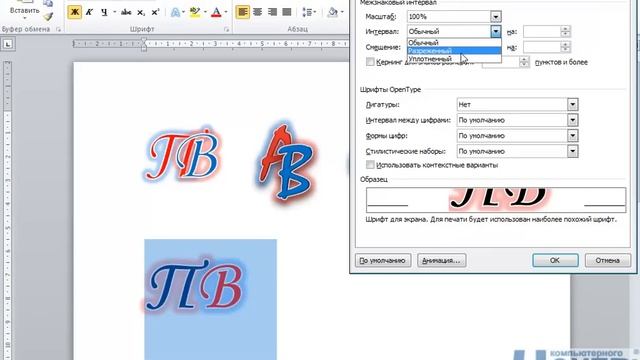Image resolution: width=640 pixels, height=360 pixels.
Task: Open the Масштаб 100% dropdown
Action: click(496, 17)
